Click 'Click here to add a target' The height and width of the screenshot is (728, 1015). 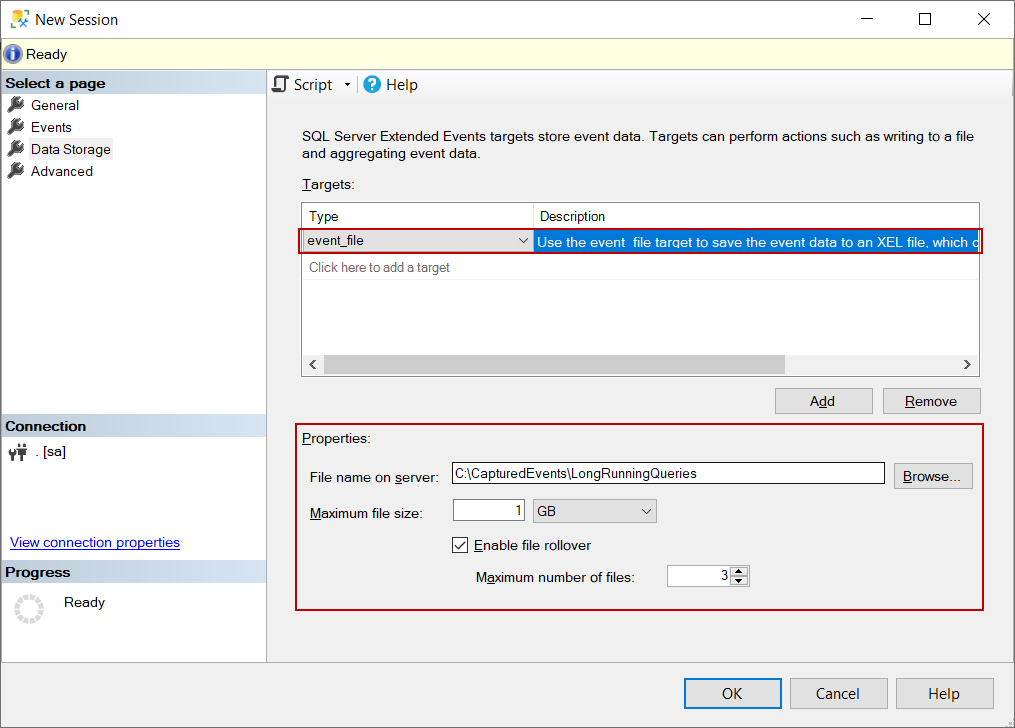point(379,267)
